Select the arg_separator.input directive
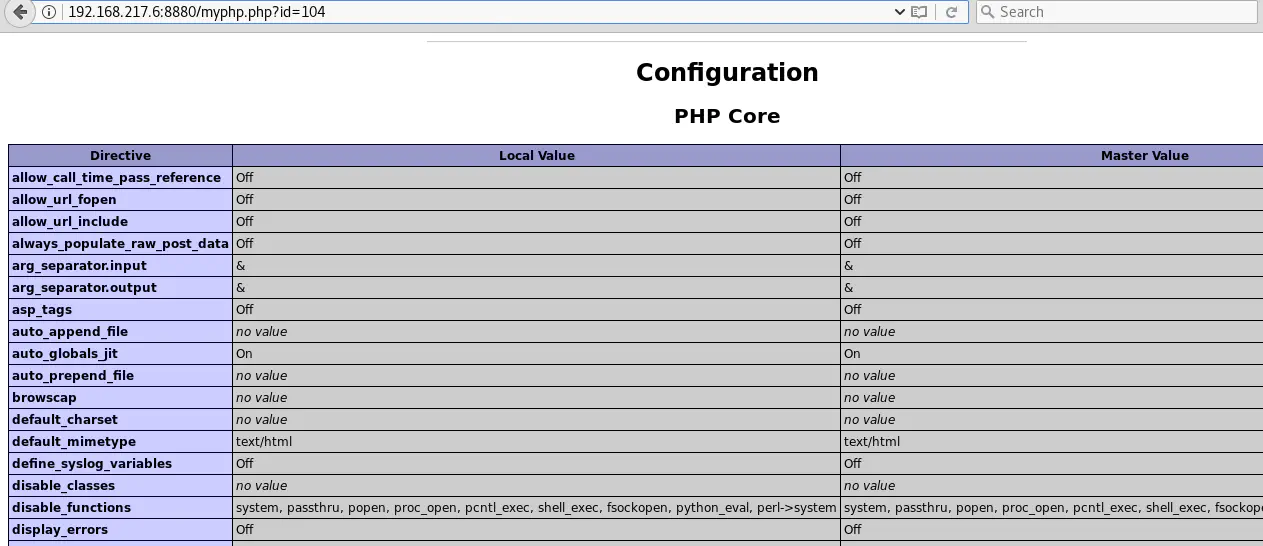 pos(120,265)
